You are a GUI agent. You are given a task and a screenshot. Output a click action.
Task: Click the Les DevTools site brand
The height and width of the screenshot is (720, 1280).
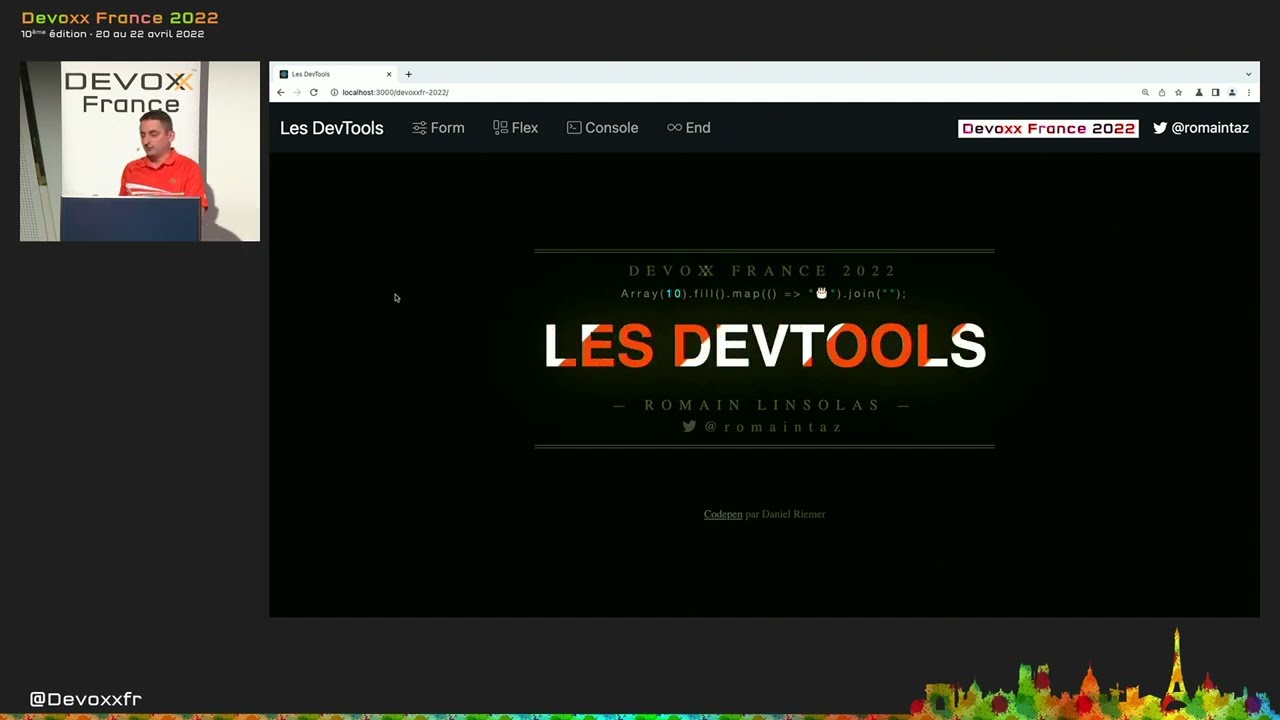331,128
